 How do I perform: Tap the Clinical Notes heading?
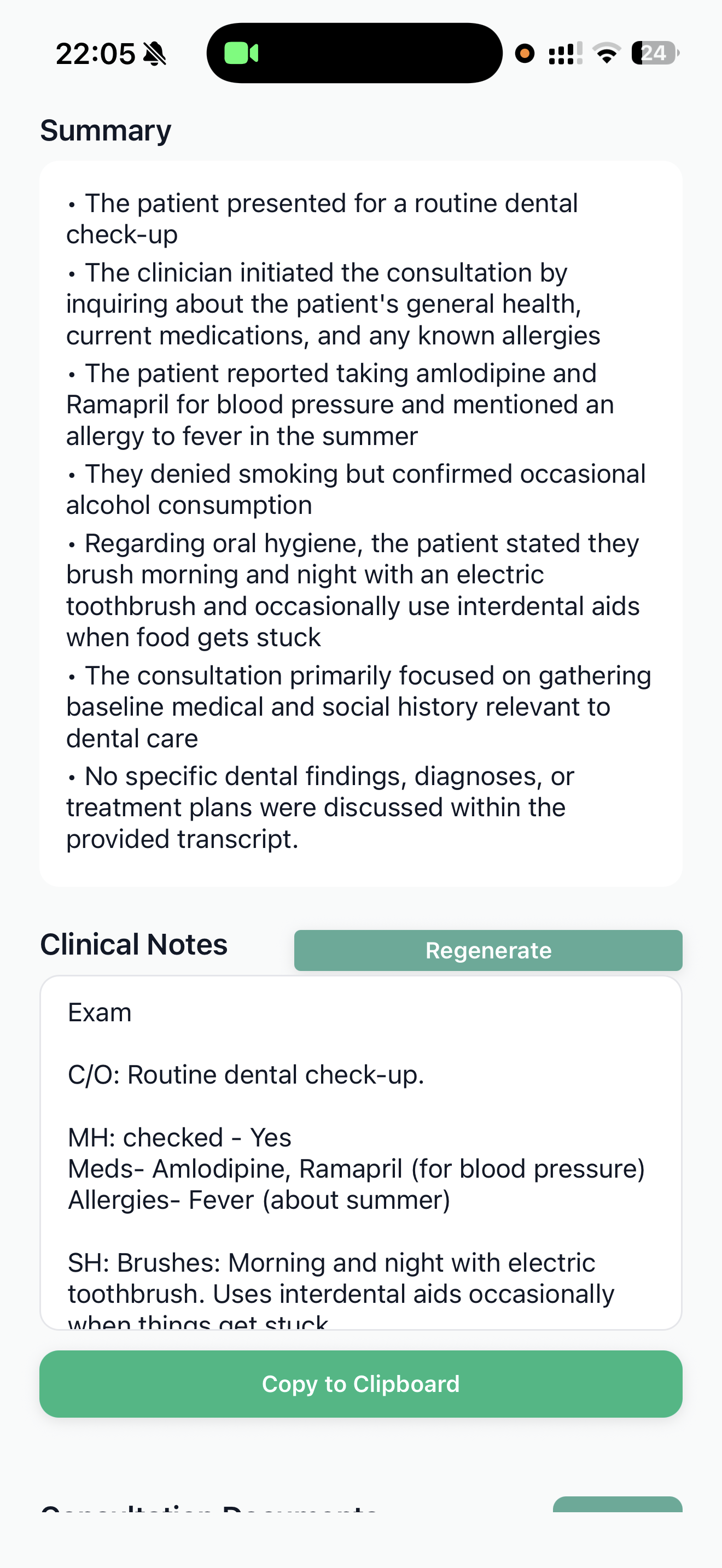click(134, 945)
